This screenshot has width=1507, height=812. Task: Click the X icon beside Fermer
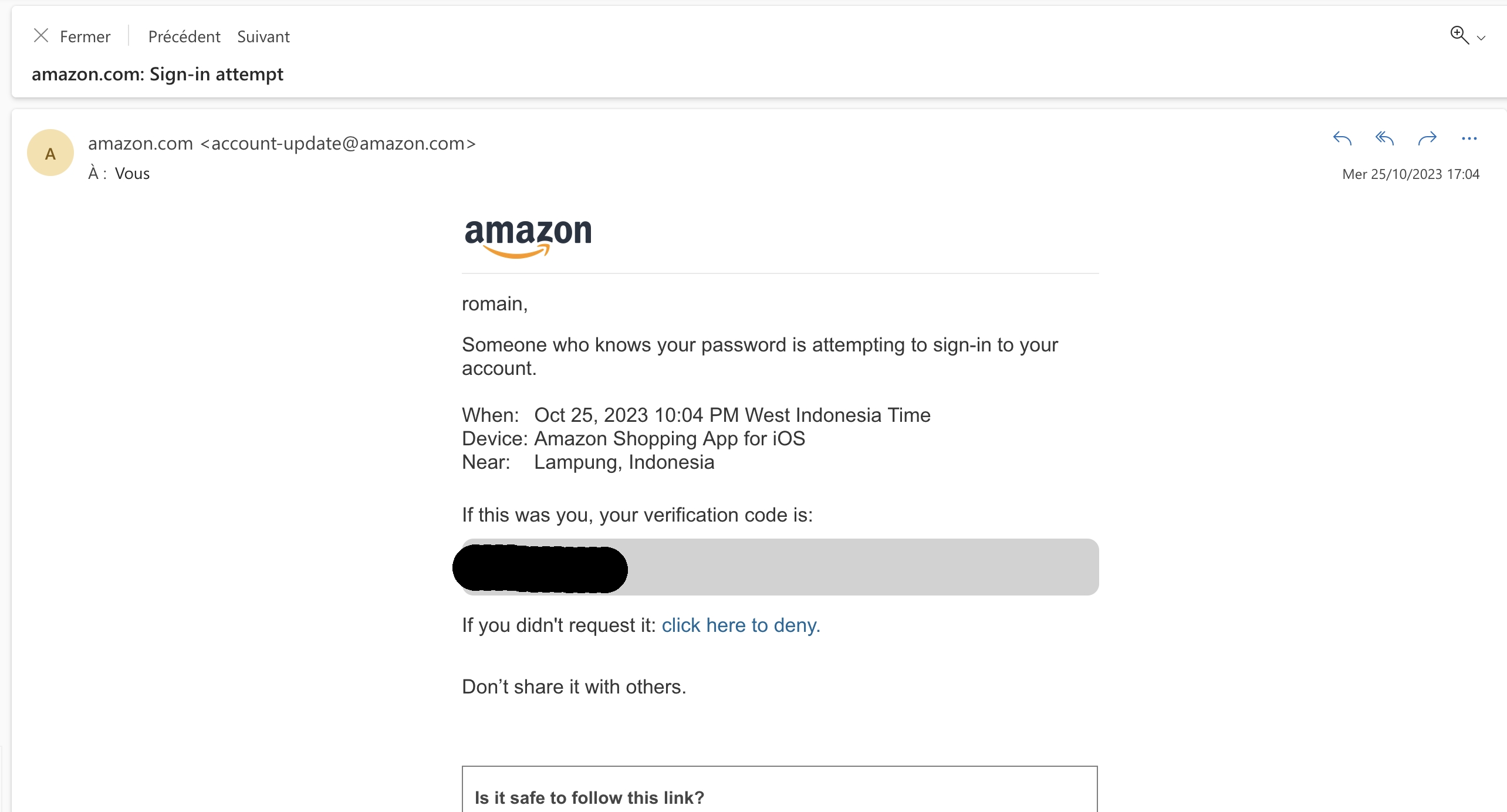coord(41,36)
